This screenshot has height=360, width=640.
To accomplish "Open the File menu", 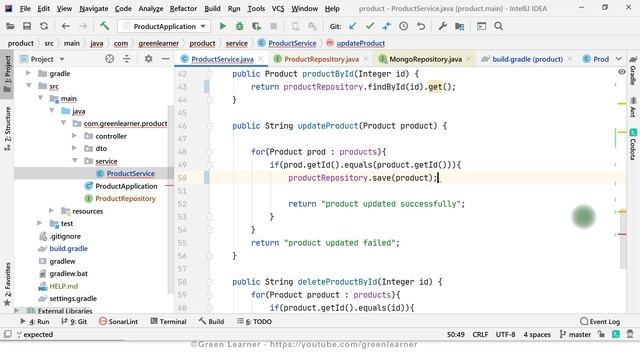I will pyautogui.click(x=25, y=9).
